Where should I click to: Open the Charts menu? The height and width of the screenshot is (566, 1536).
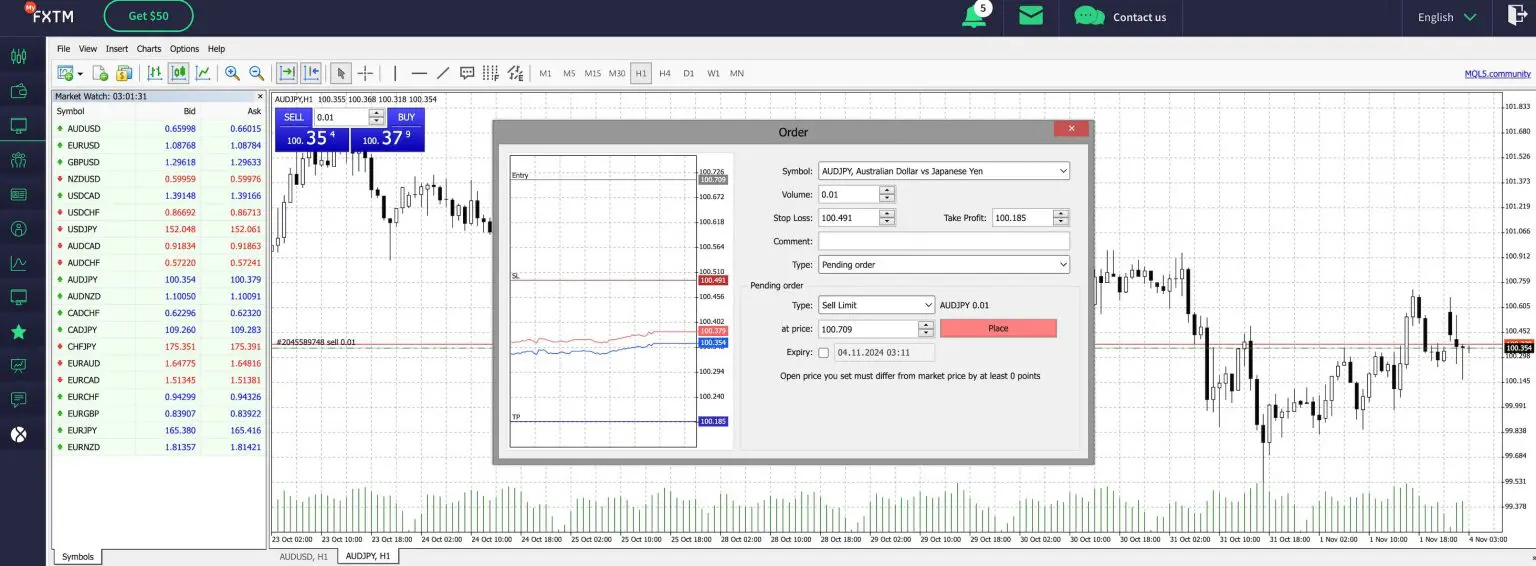coord(149,49)
